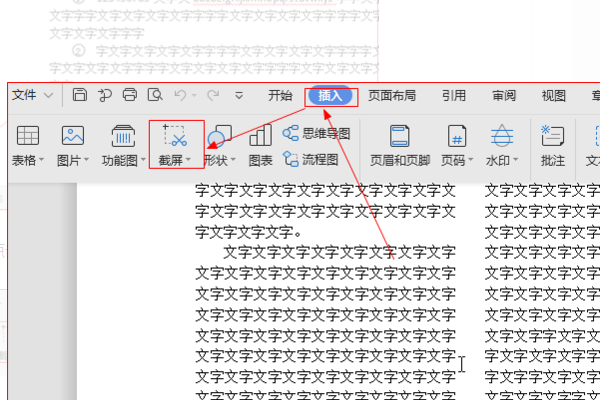Viewport: 600px width, 400px height.
Task: Select the 截屏 screenshot tool
Action: coord(176,145)
